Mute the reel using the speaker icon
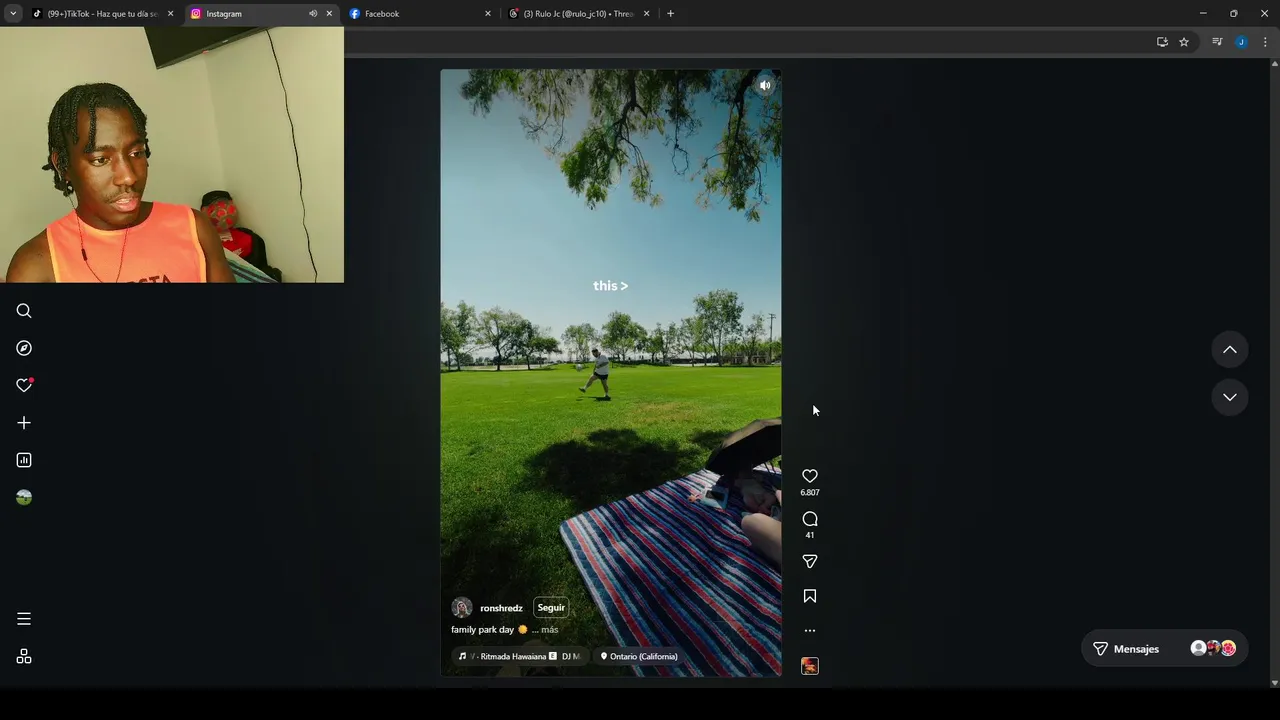This screenshot has width=1280, height=720. (765, 85)
